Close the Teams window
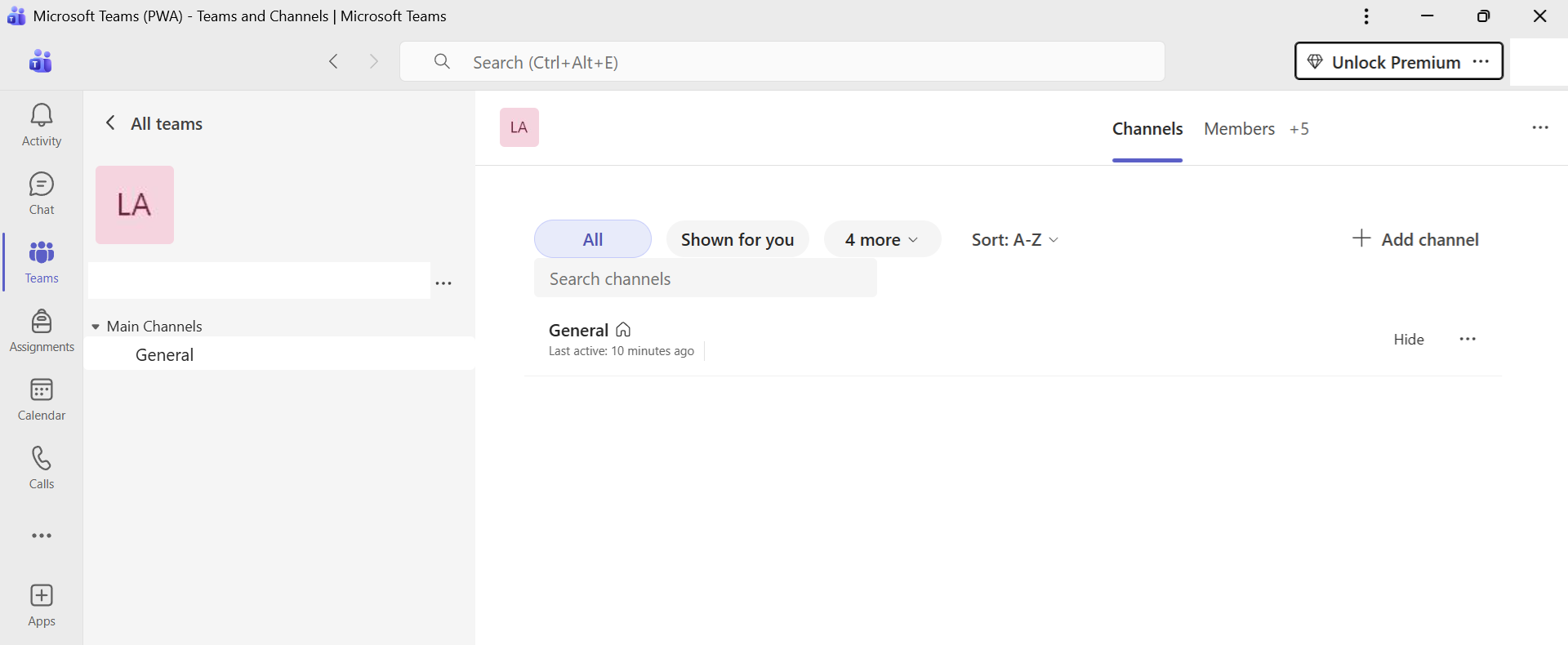Screen dimensions: 1568x645 [1540, 16]
